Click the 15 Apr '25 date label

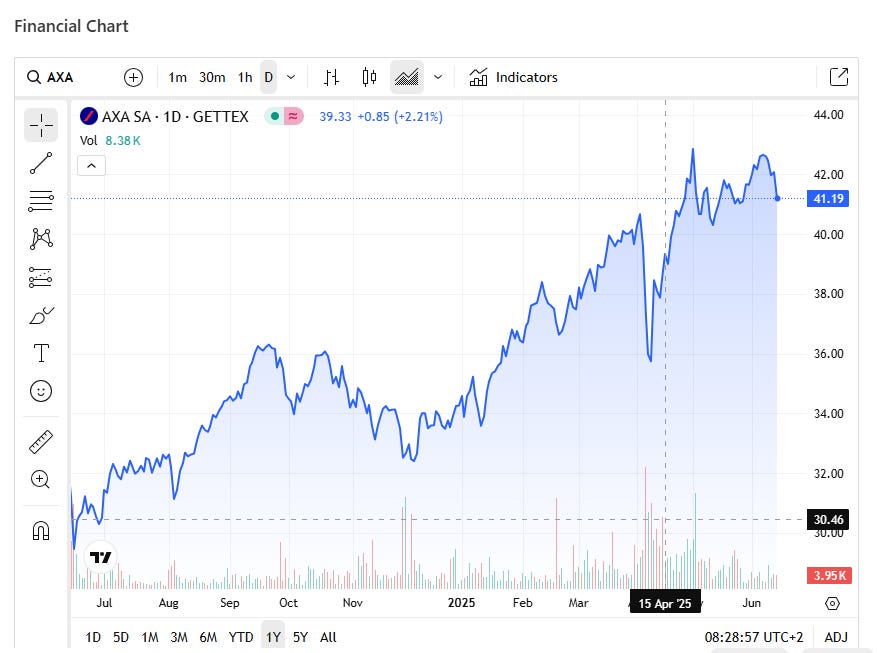(x=665, y=604)
